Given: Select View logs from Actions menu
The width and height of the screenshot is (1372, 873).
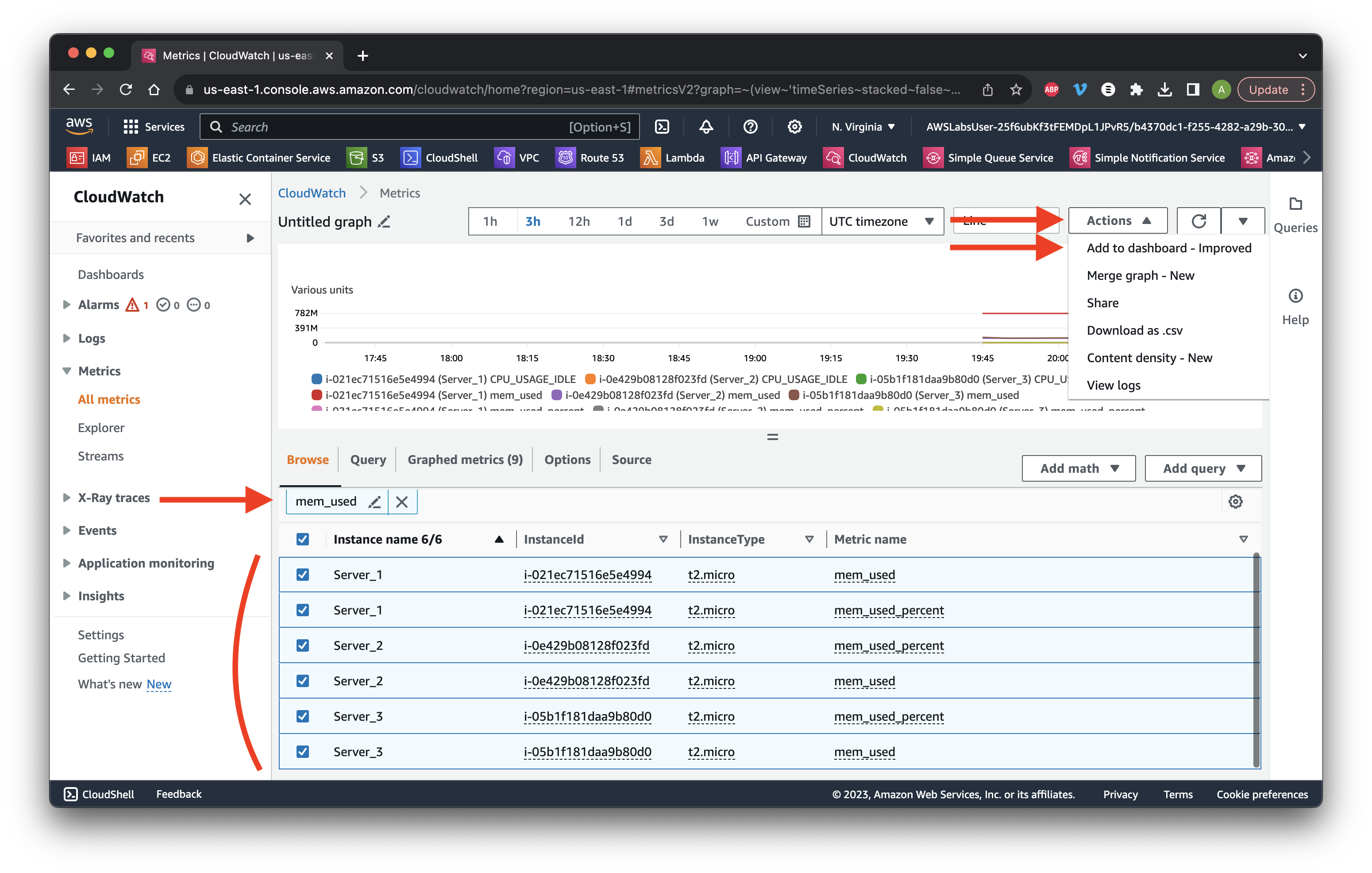Looking at the screenshot, I should click(x=1114, y=385).
